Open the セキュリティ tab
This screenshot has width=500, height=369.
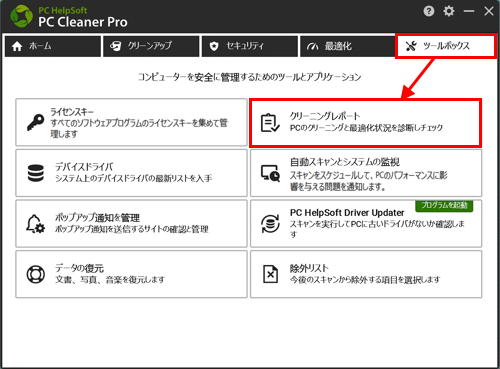click(x=250, y=46)
